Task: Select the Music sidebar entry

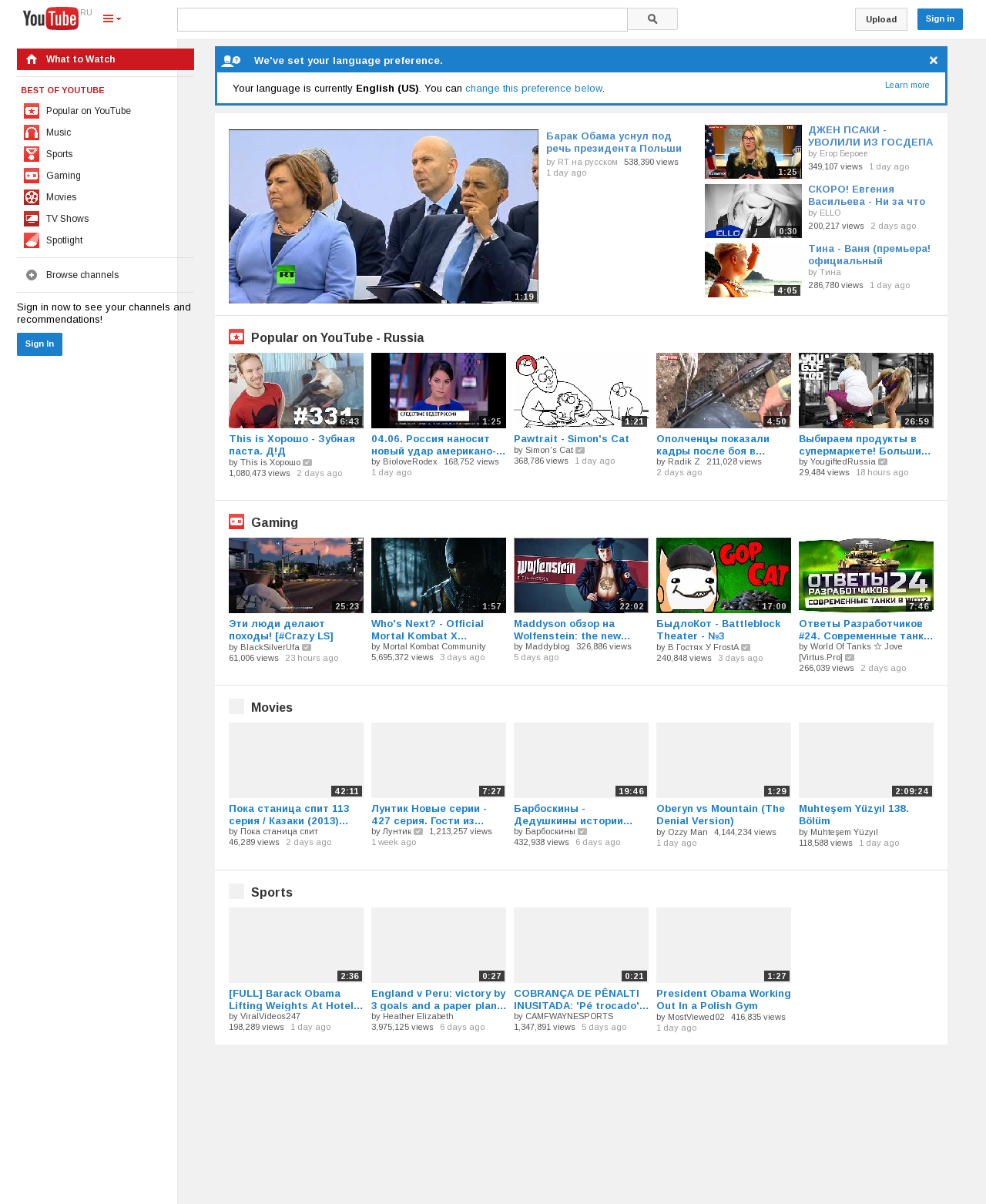Action: [106, 132]
